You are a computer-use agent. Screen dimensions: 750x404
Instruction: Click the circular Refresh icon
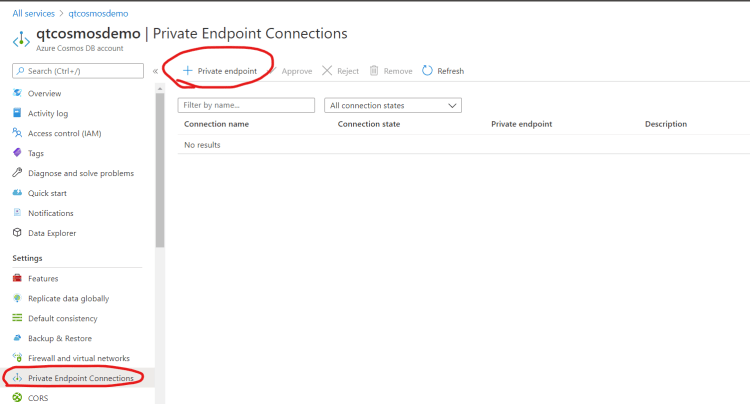click(427, 71)
